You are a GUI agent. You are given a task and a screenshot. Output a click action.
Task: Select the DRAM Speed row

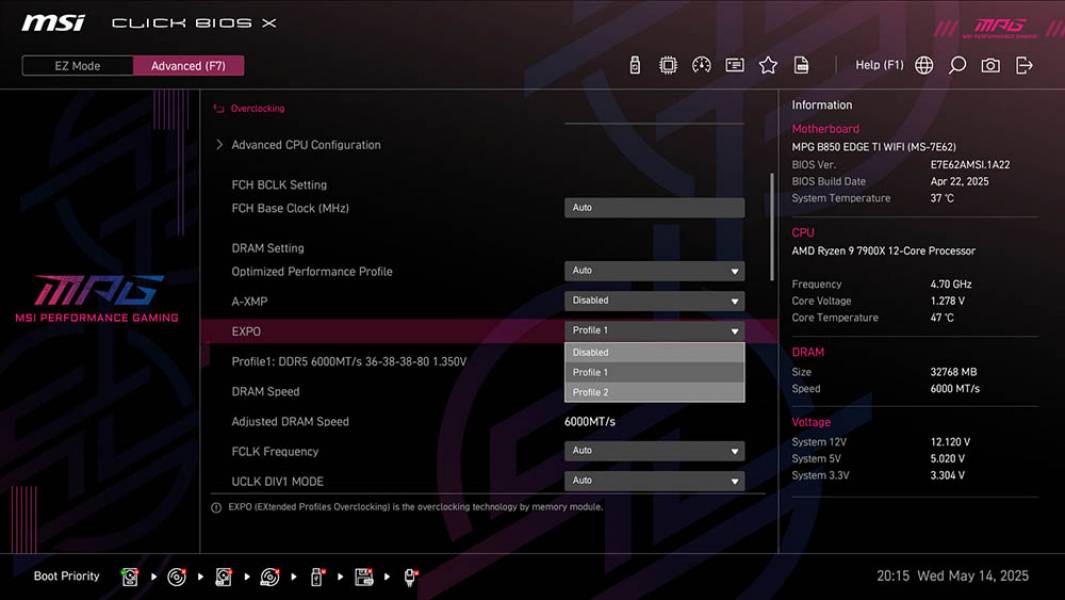coord(266,391)
